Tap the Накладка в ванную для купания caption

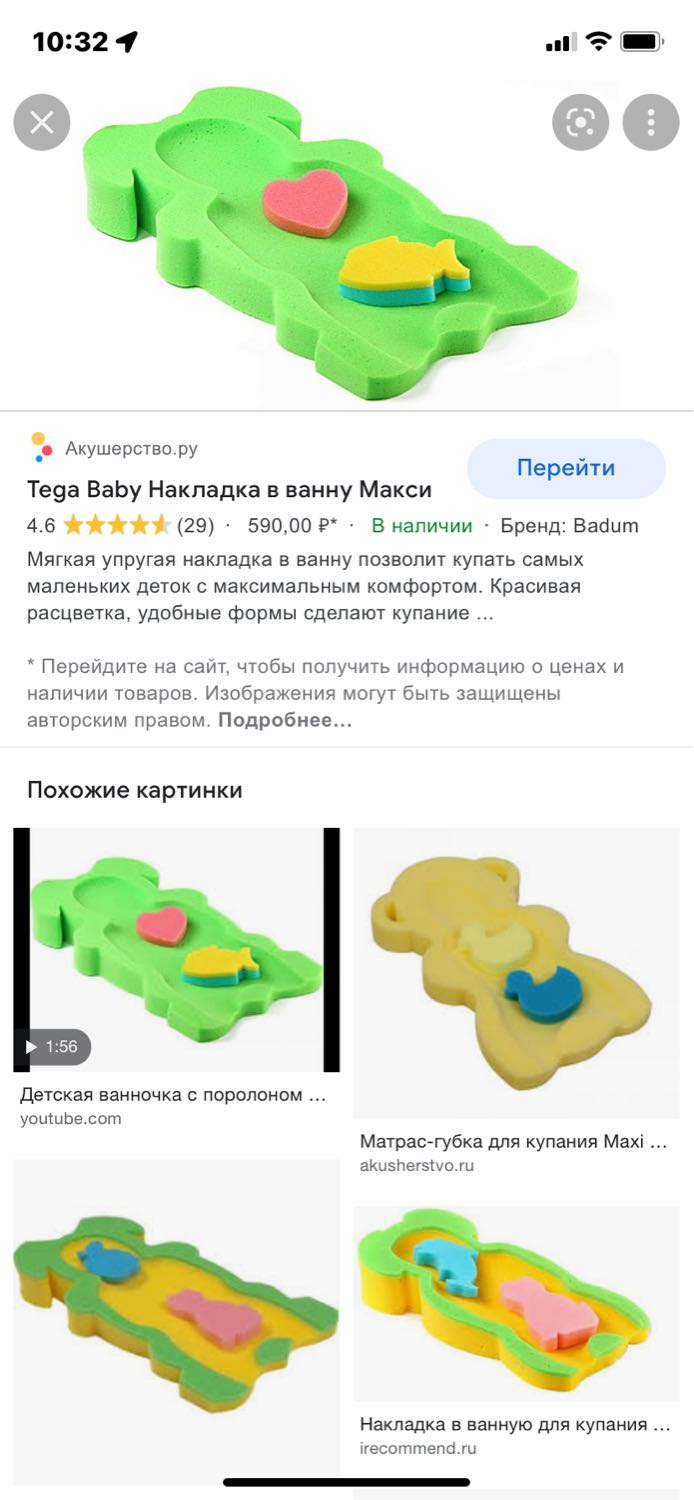click(515, 1424)
